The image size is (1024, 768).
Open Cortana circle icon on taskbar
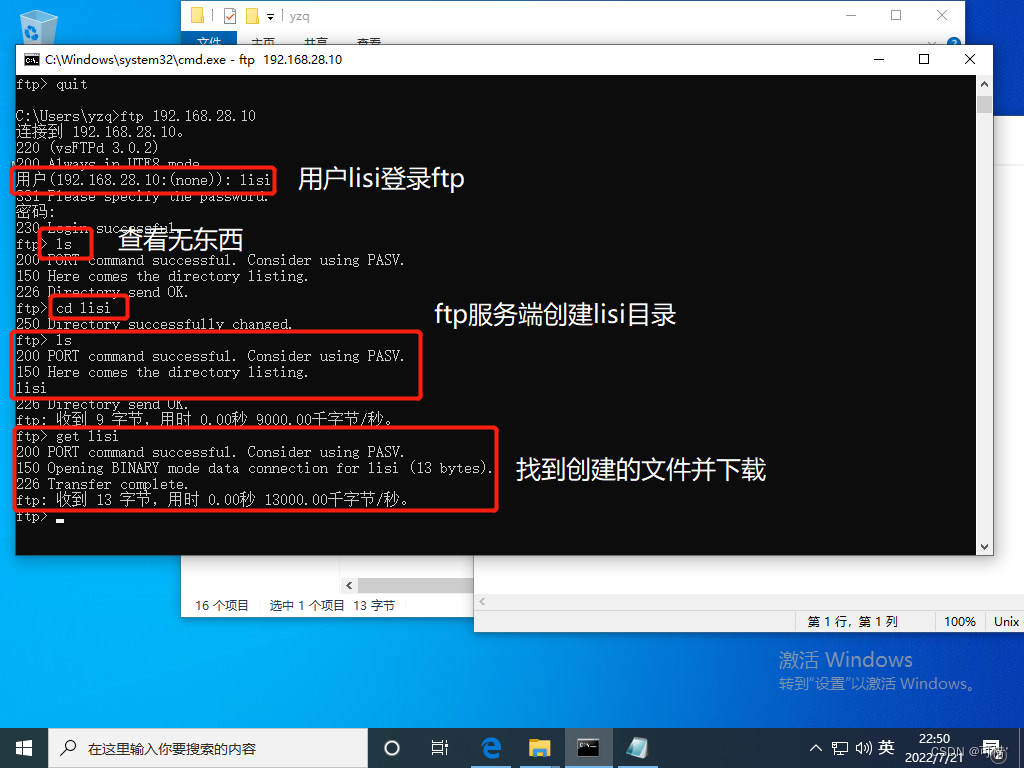click(392, 748)
